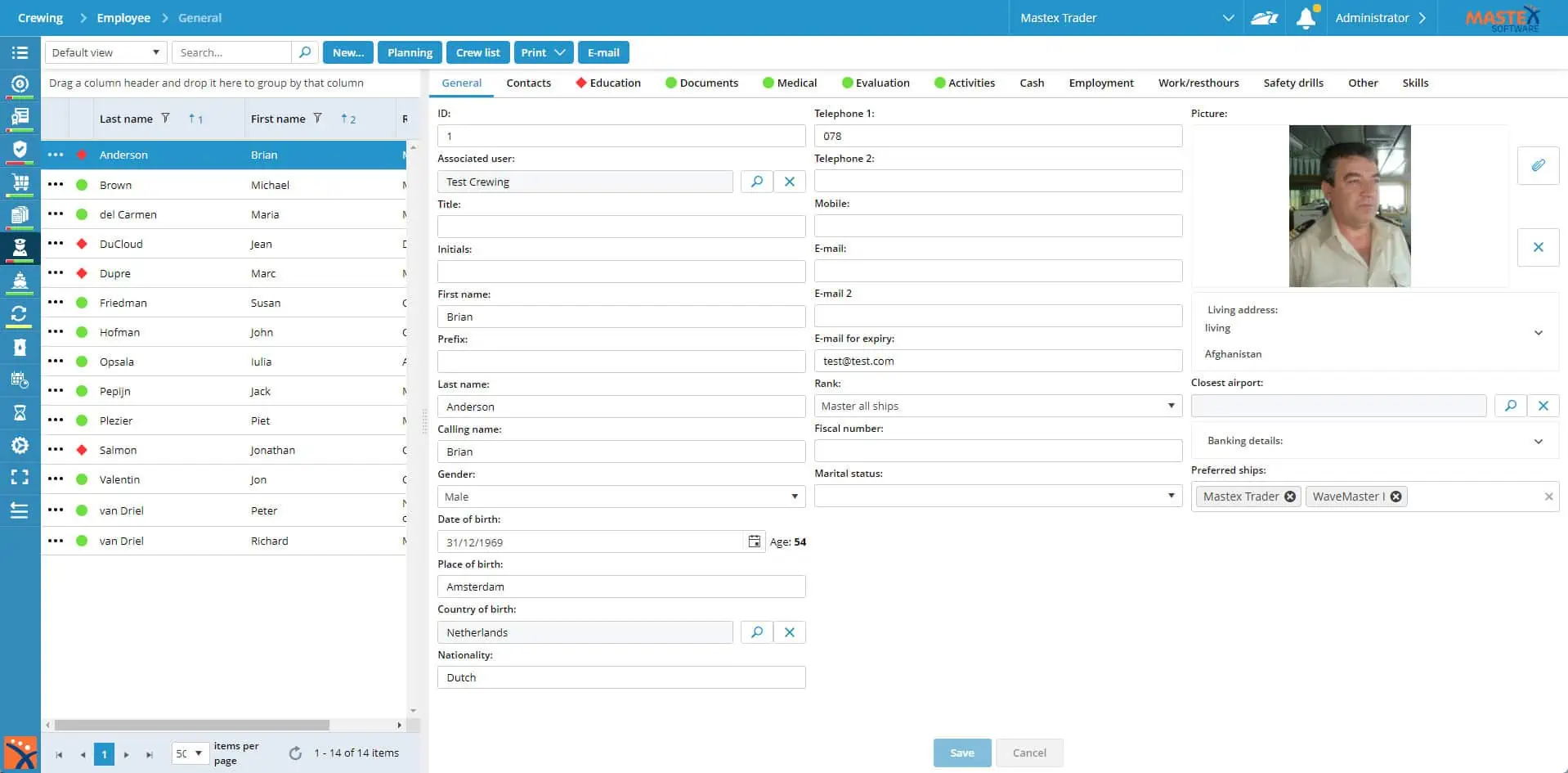Switch to the Contacts tab
This screenshot has width=1568, height=773.
pyautogui.click(x=528, y=83)
